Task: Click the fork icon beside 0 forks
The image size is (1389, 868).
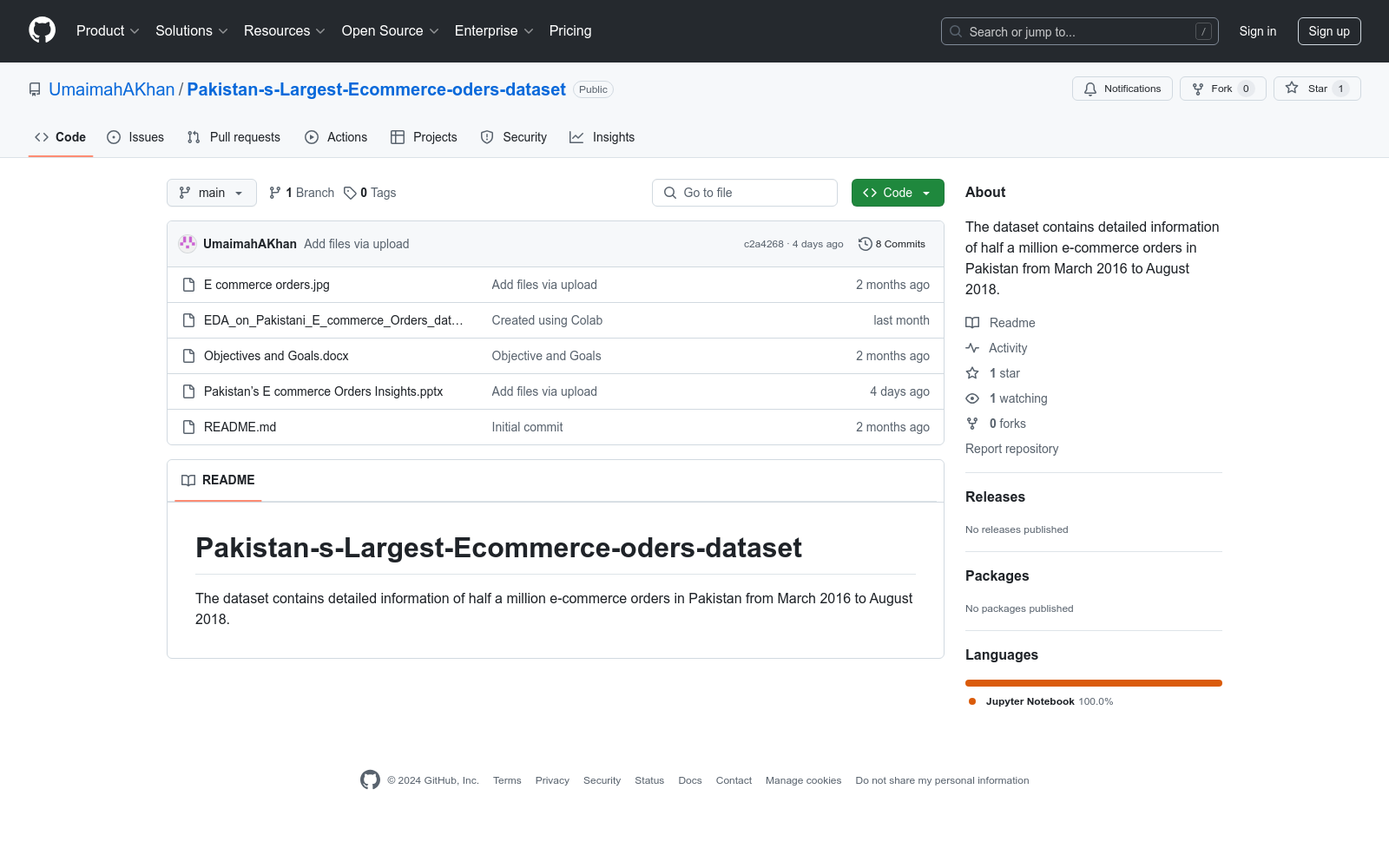Action: pos(972,424)
